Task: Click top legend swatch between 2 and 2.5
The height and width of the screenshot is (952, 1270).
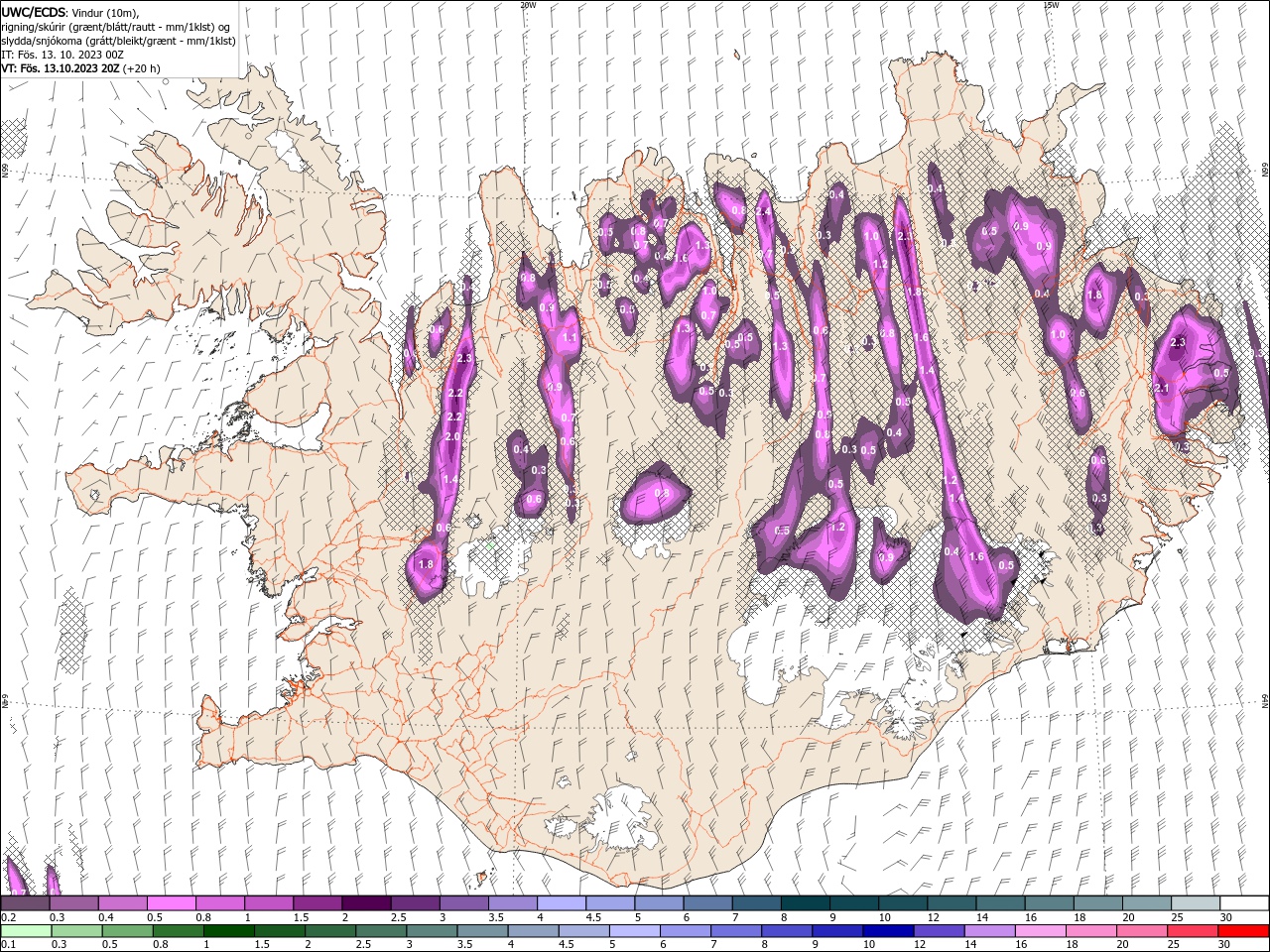Action: 366,903
